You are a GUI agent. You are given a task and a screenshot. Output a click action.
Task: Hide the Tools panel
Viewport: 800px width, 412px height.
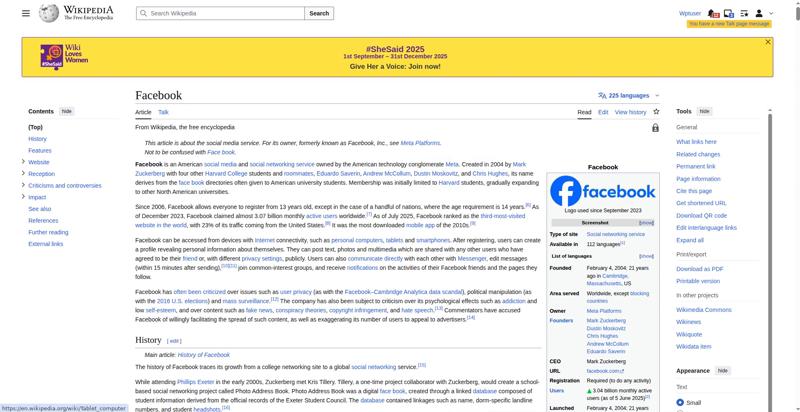[704, 111]
